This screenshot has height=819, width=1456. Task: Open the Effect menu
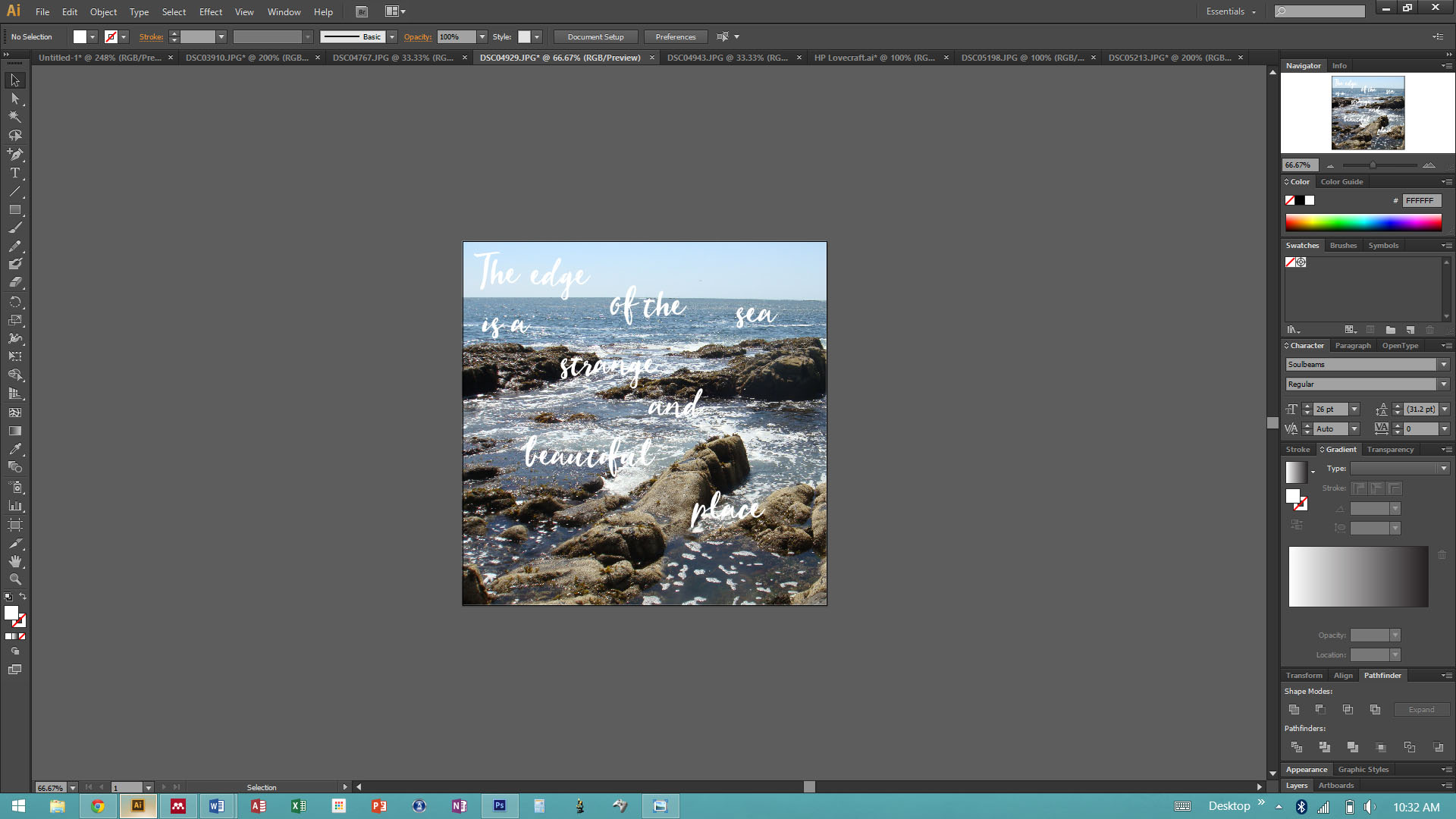click(211, 12)
